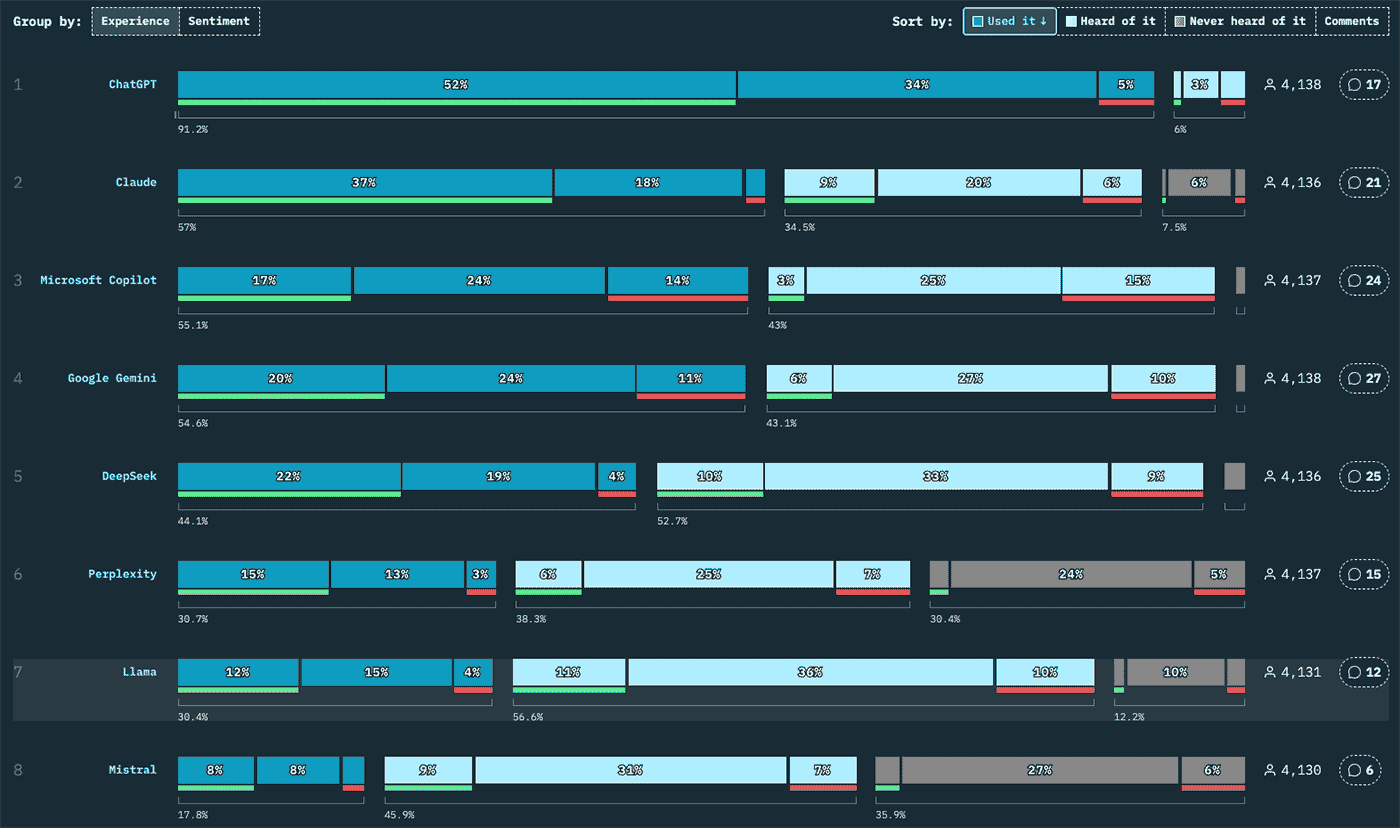Sort by Comments
Screen dimensions: 1400x828
1352,21
